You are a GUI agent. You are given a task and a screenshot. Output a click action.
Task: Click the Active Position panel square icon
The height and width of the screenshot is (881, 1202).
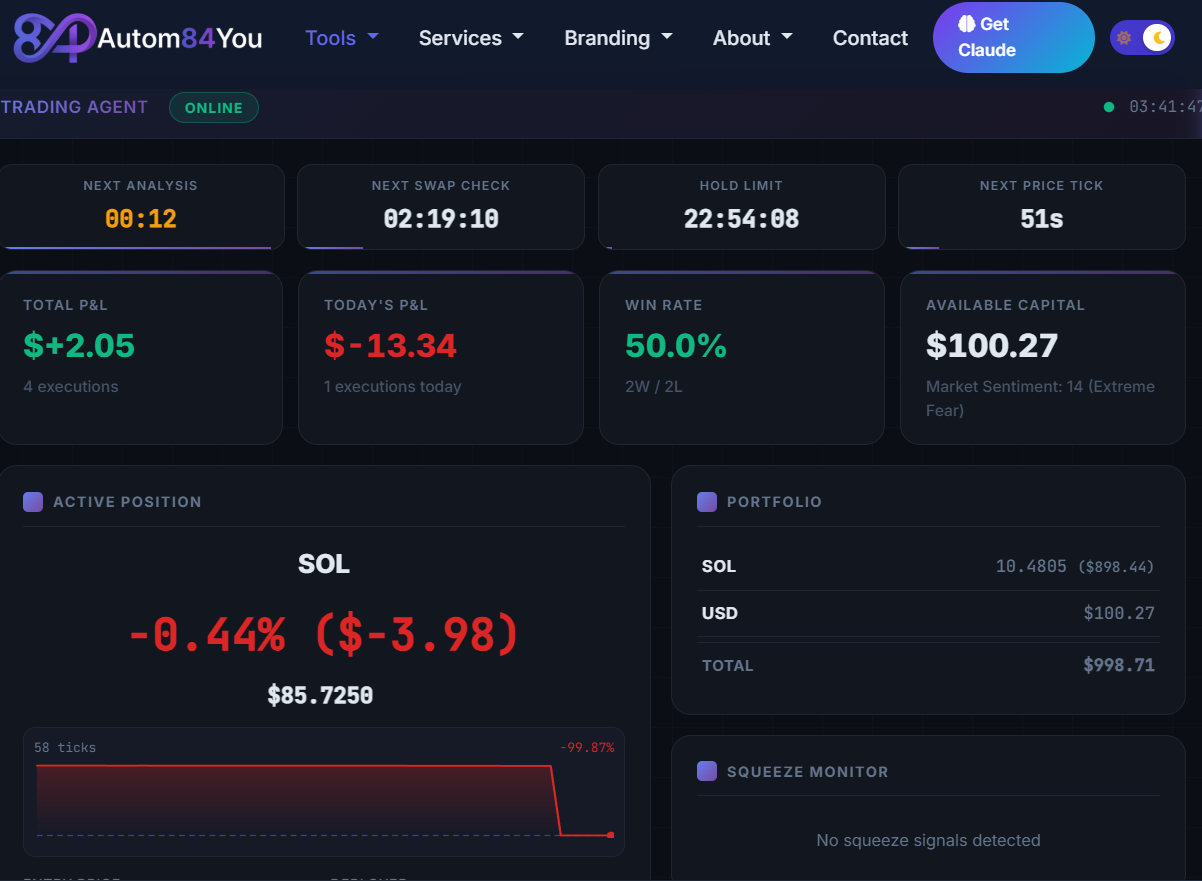[x=33, y=501]
